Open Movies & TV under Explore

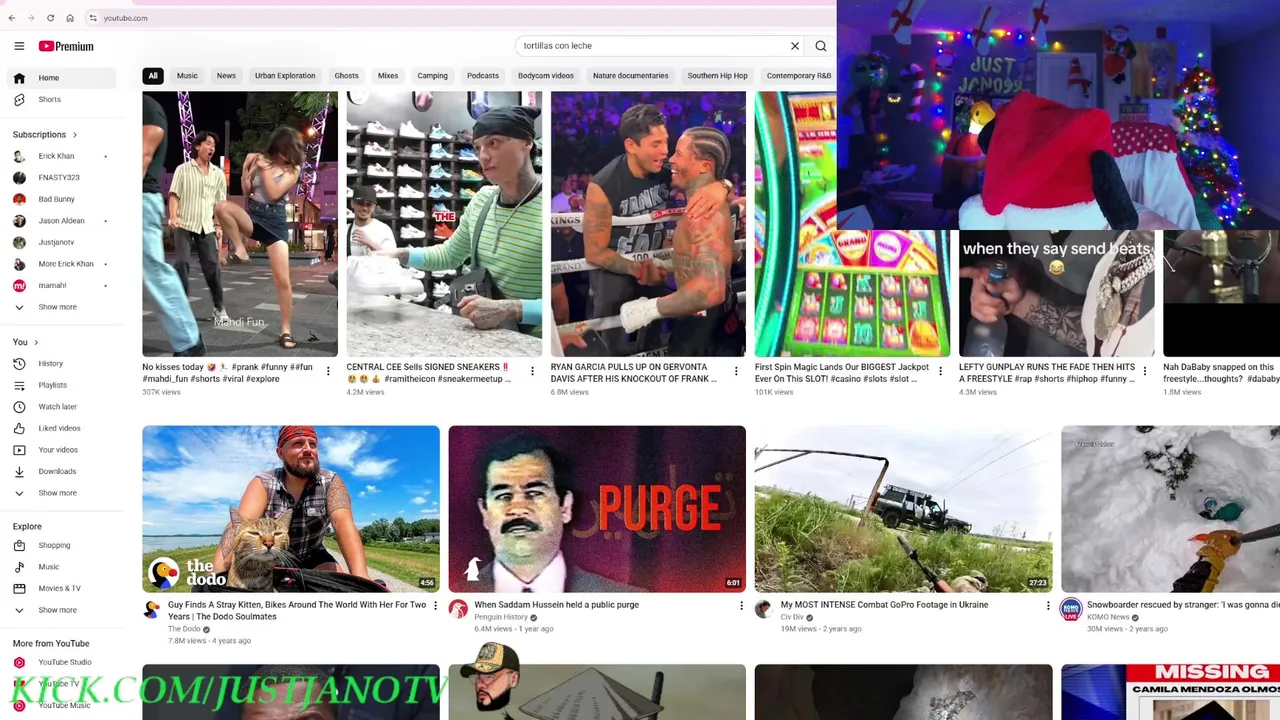(x=62, y=589)
